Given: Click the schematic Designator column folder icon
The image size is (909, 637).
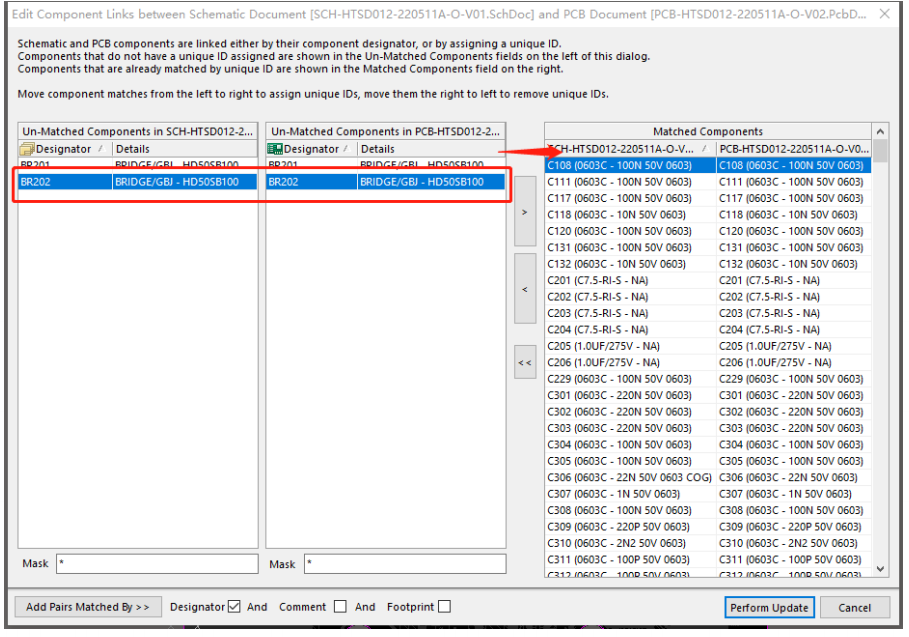Looking at the screenshot, I should coord(28,149).
